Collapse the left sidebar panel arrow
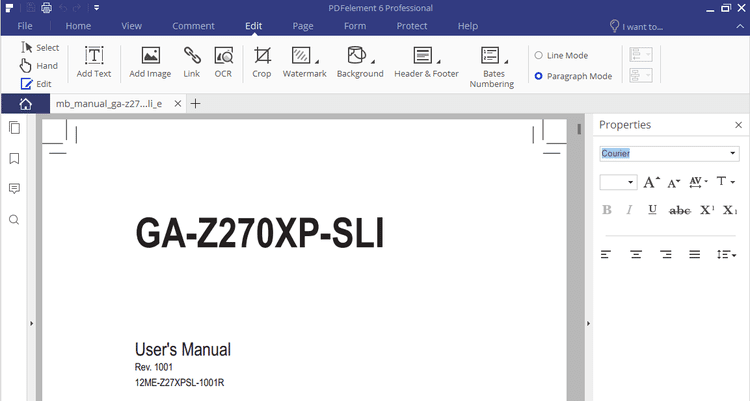 [32, 323]
